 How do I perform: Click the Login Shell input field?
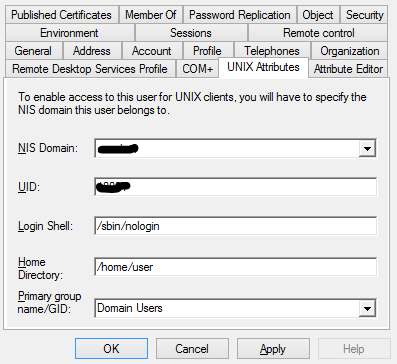pos(236,226)
